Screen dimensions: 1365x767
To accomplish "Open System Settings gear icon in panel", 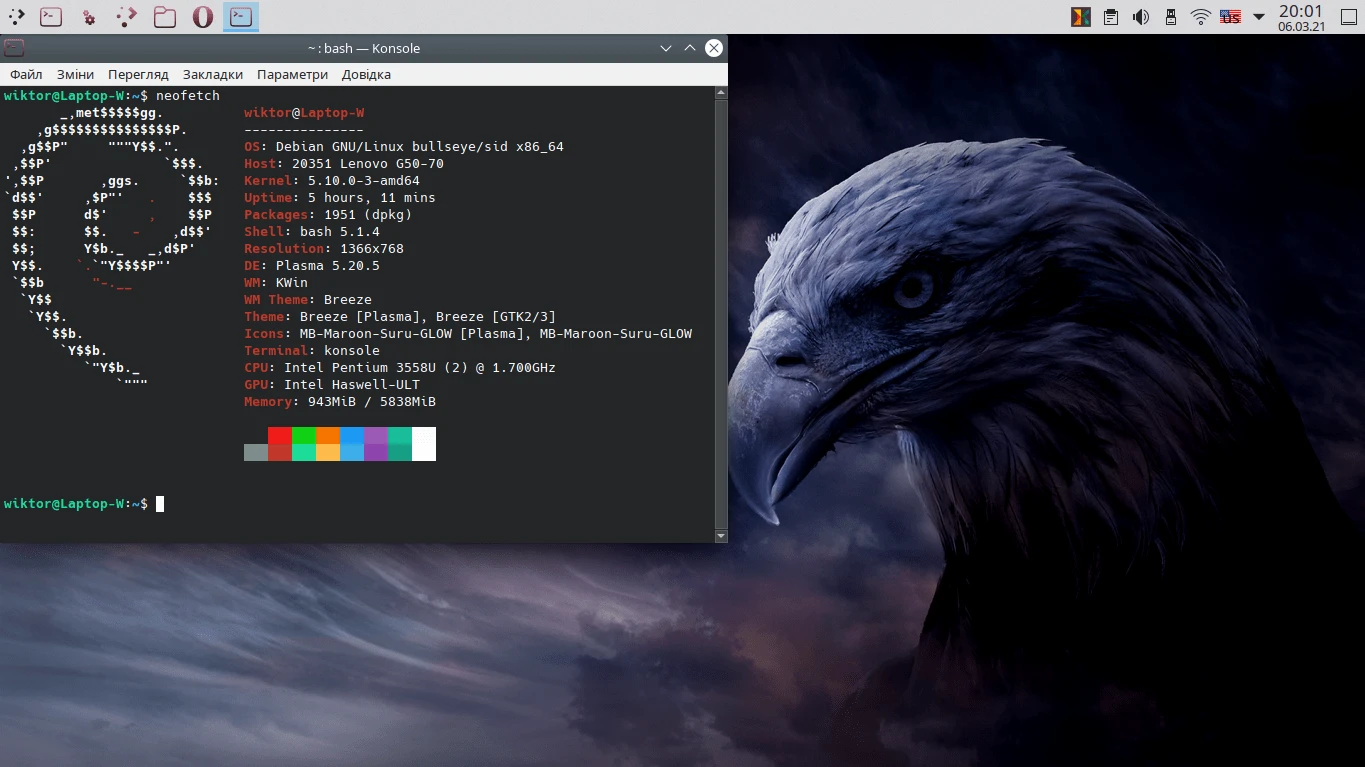I will [x=88, y=16].
